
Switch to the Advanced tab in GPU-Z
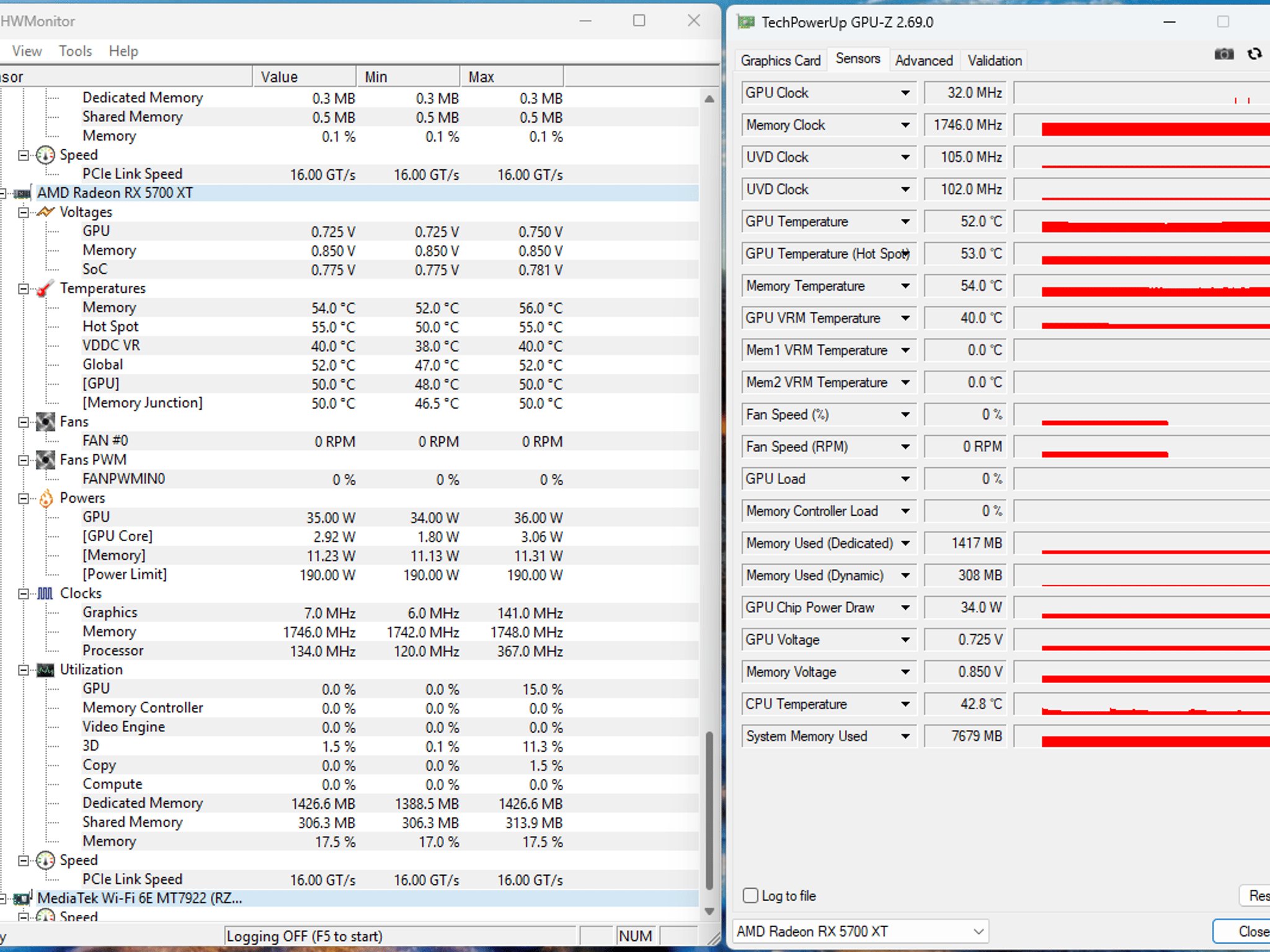924,61
